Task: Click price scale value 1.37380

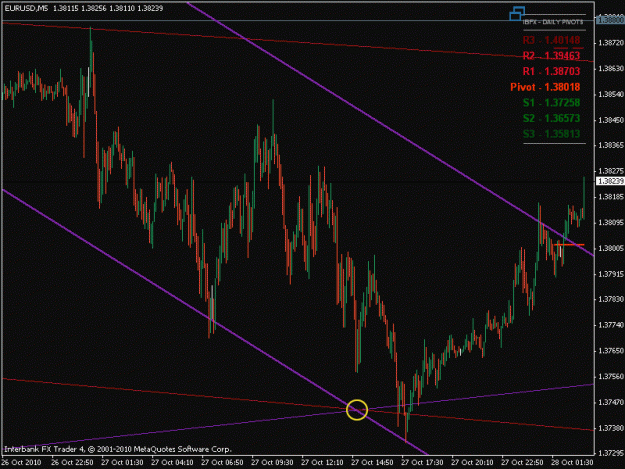Action: (611, 428)
